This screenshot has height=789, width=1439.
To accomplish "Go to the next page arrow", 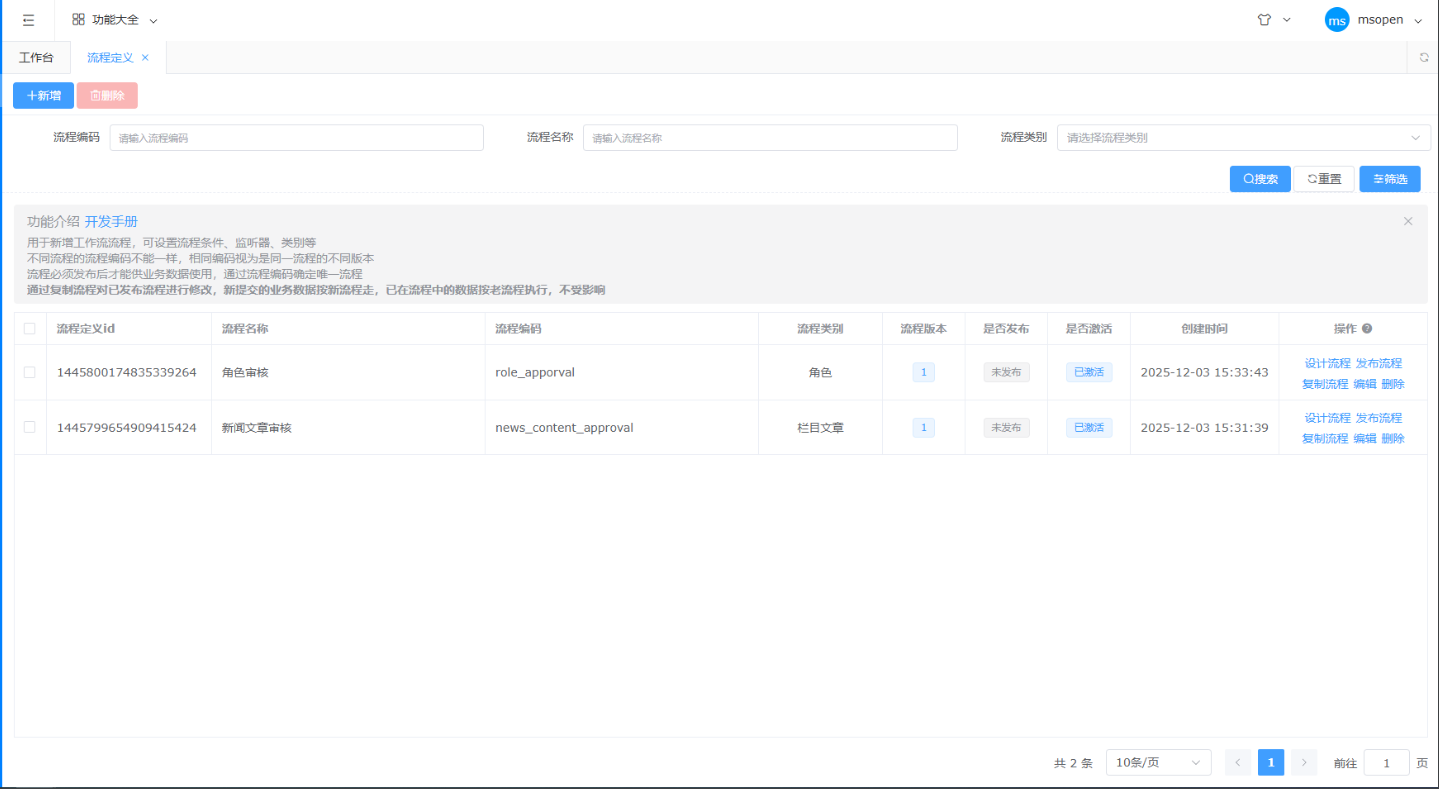I will 1303,762.
